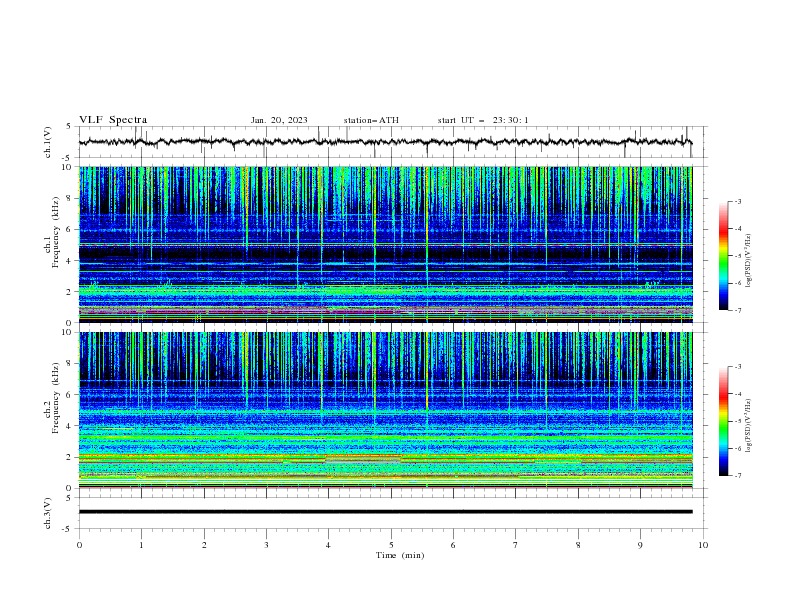Screen dimensions: 792x612
Task: Click the ch.2 spectrogram color bar
Action: pyautogui.click(x=724, y=421)
